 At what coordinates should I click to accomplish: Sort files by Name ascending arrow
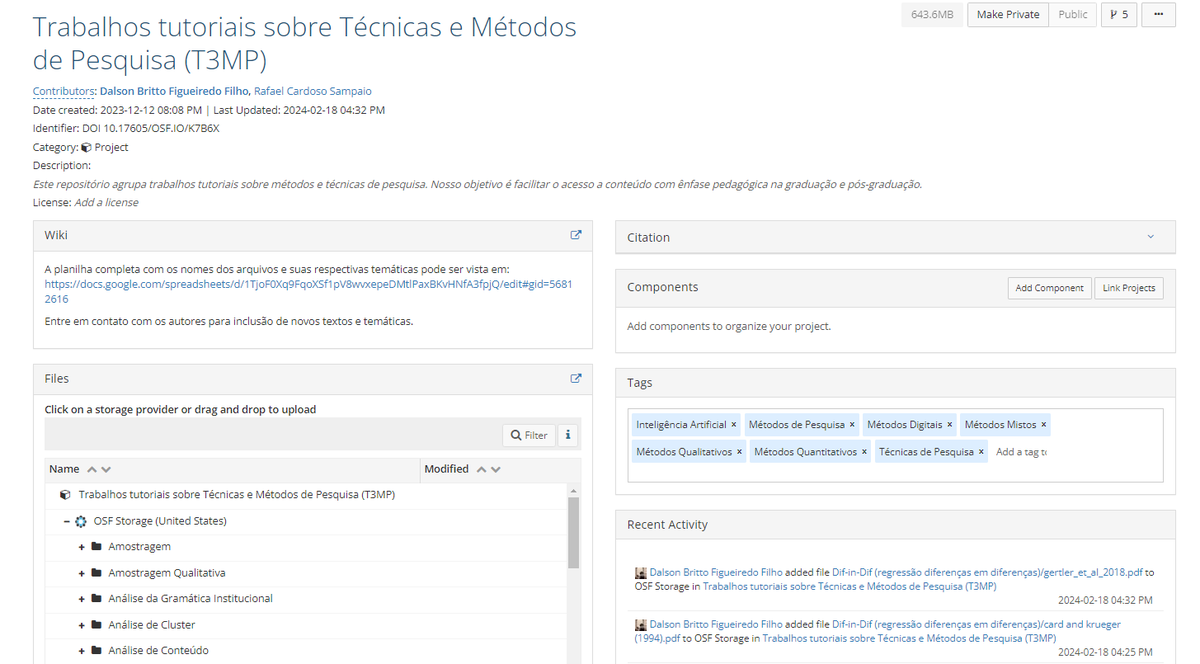[x=92, y=469]
